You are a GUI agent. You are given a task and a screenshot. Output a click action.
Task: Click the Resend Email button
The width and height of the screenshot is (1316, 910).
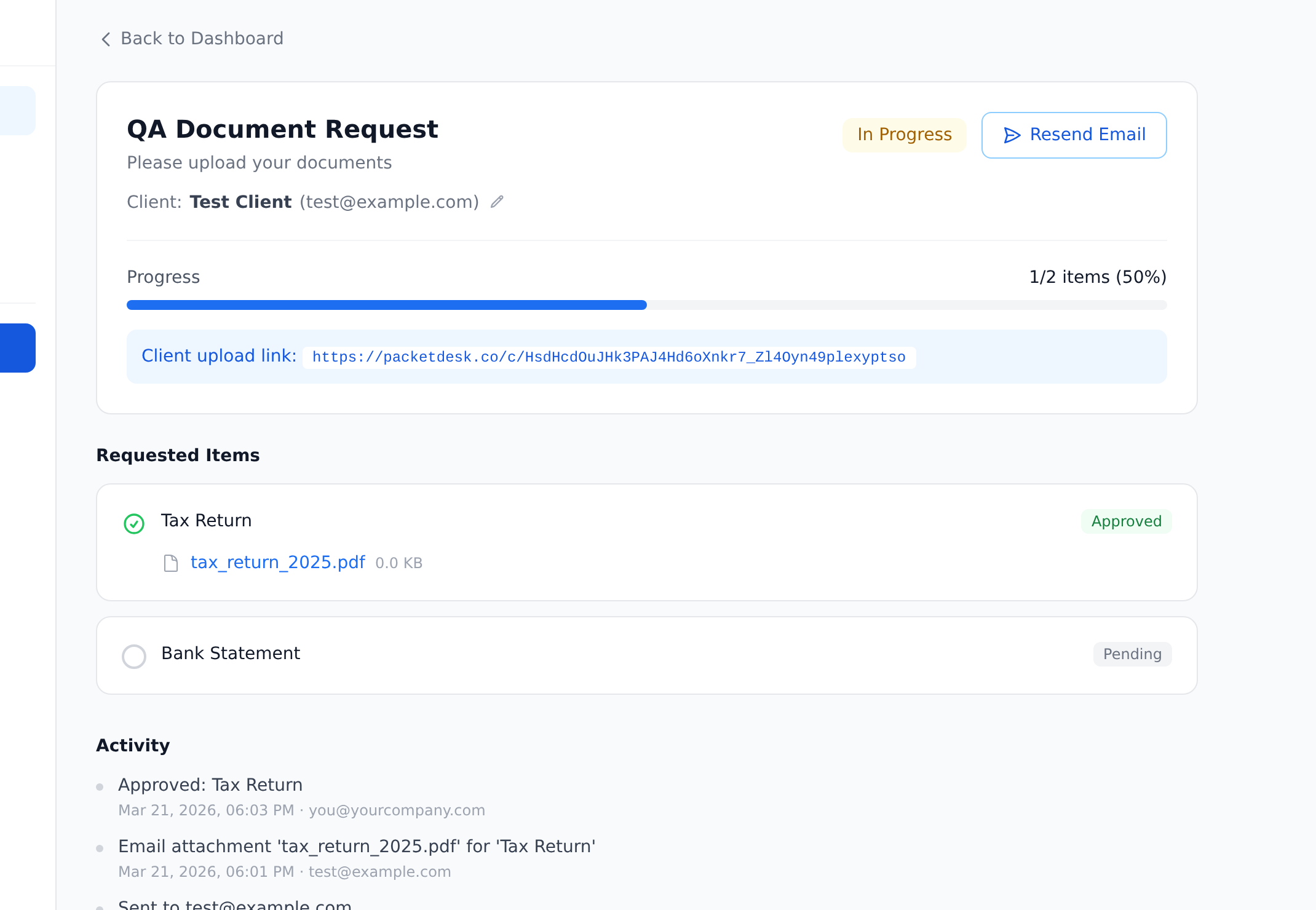pyautogui.click(x=1074, y=135)
